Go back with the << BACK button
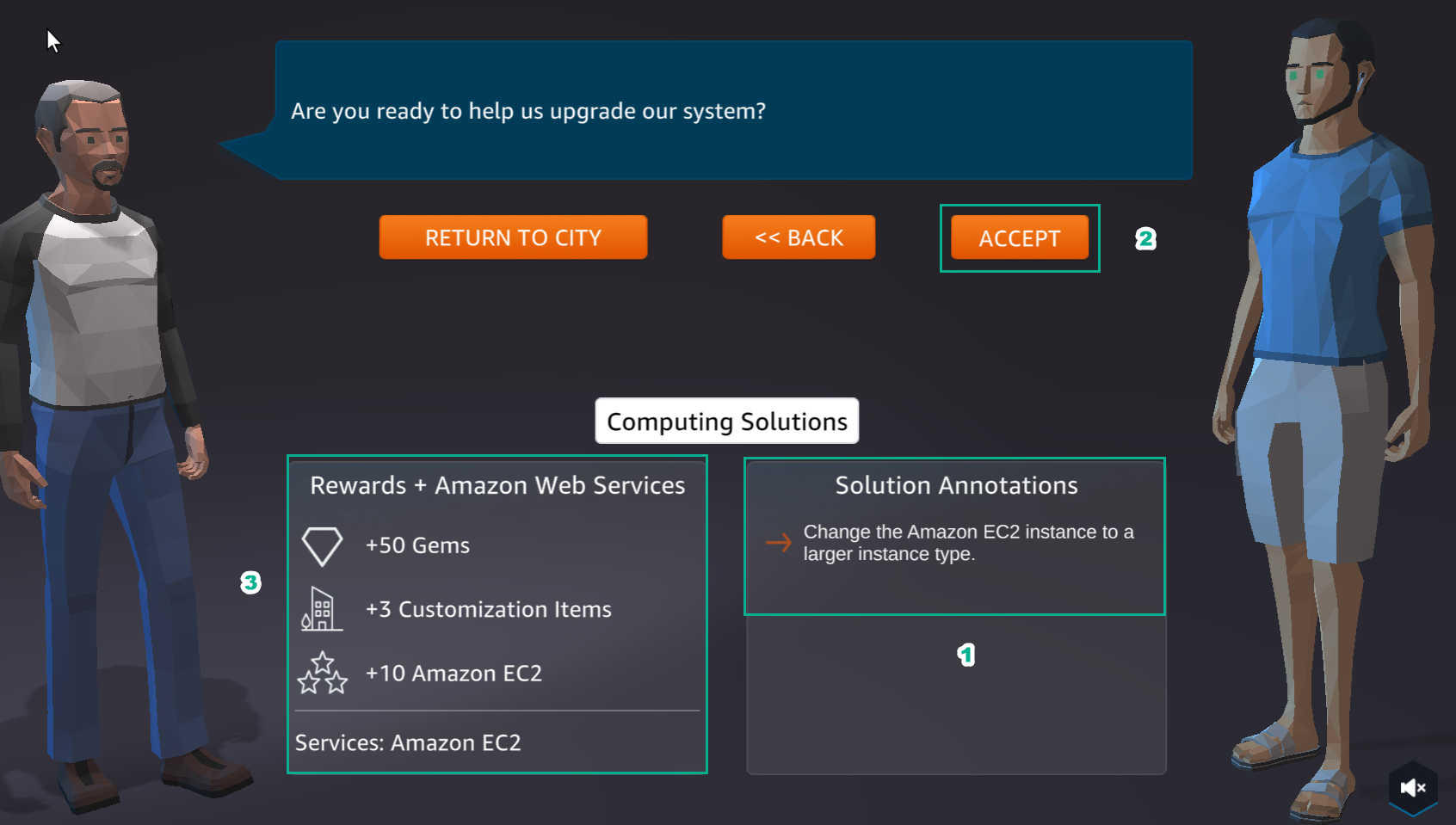Image resolution: width=1456 pixels, height=825 pixels. tap(799, 237)
